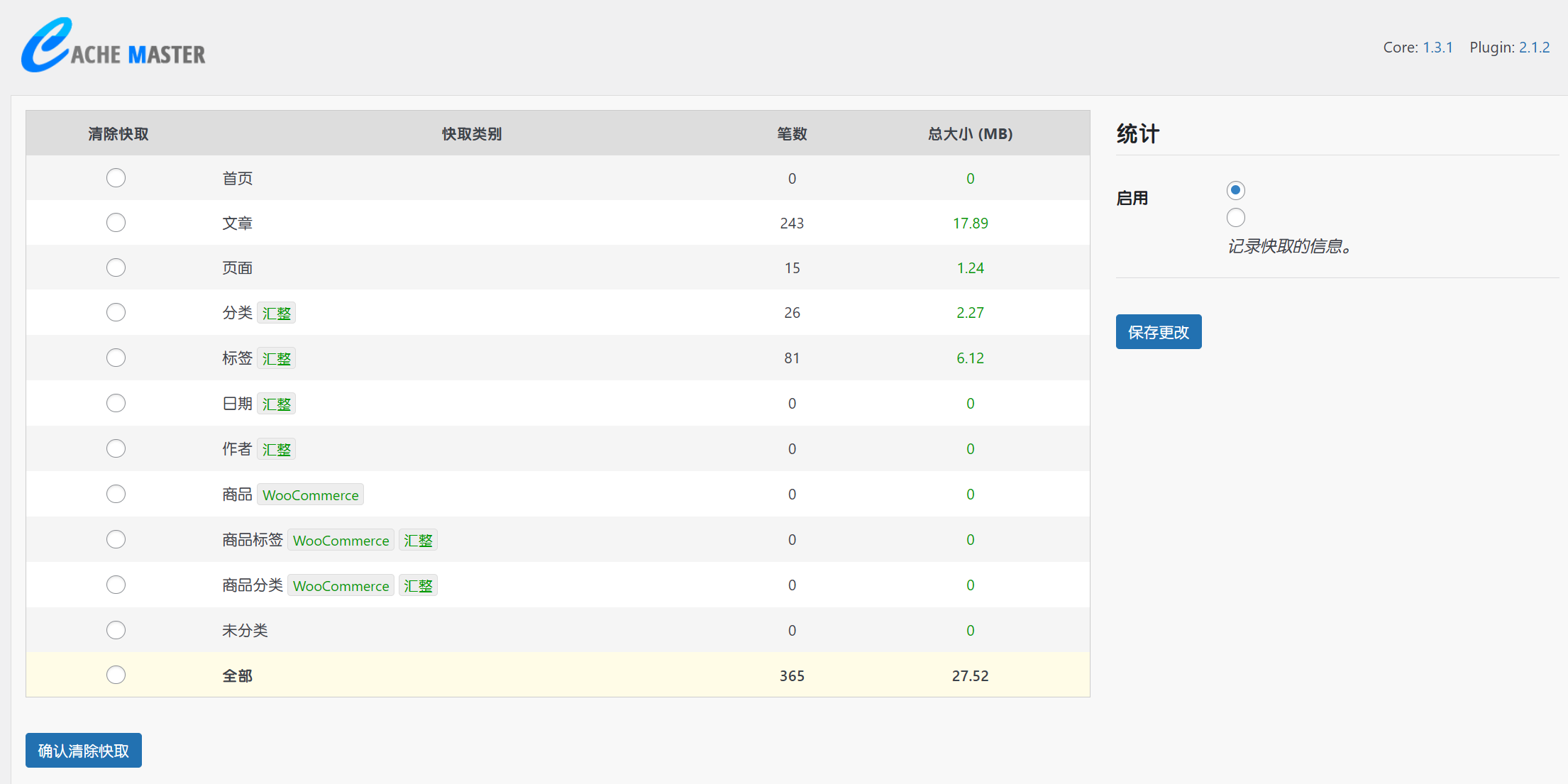The width and height of the screenshot is (1568, 784).
Task: Click the 启用 setting label
Action: pyautogui.click(x=1132, y=198)
